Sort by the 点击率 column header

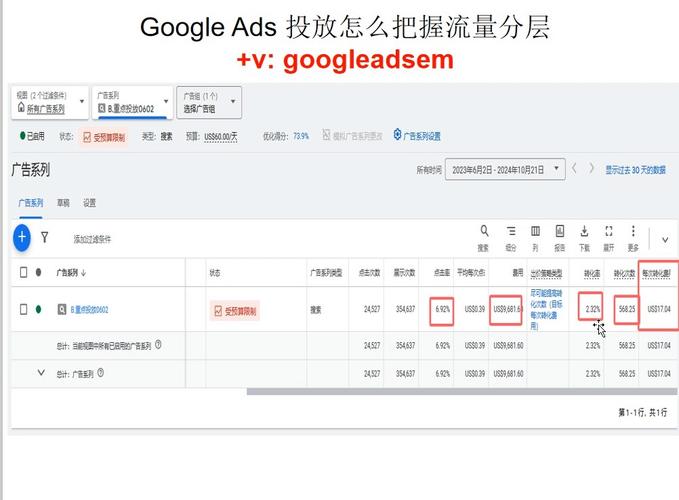[442, 273]
